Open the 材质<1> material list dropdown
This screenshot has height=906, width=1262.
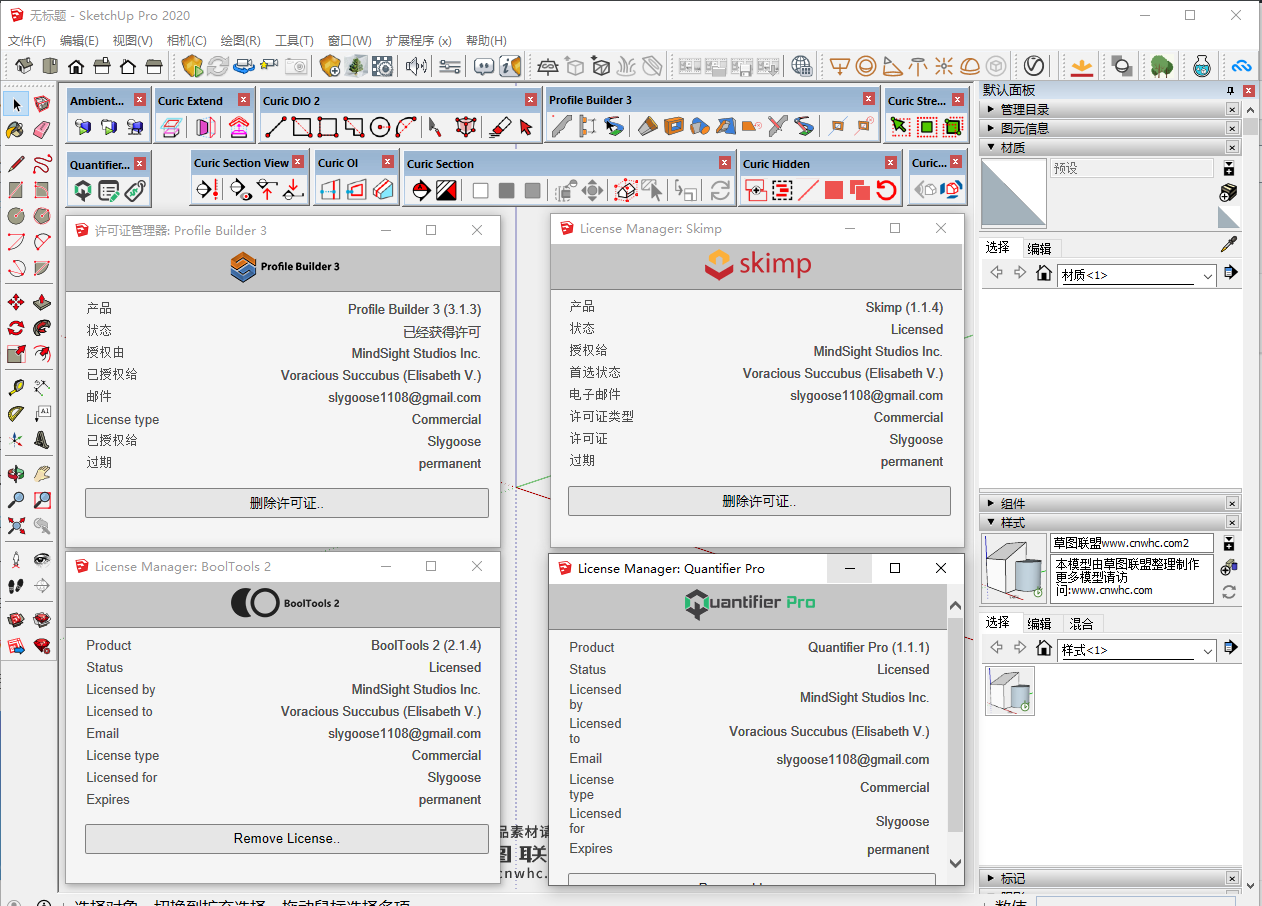pyautogui.click(x=1207, y=275)
